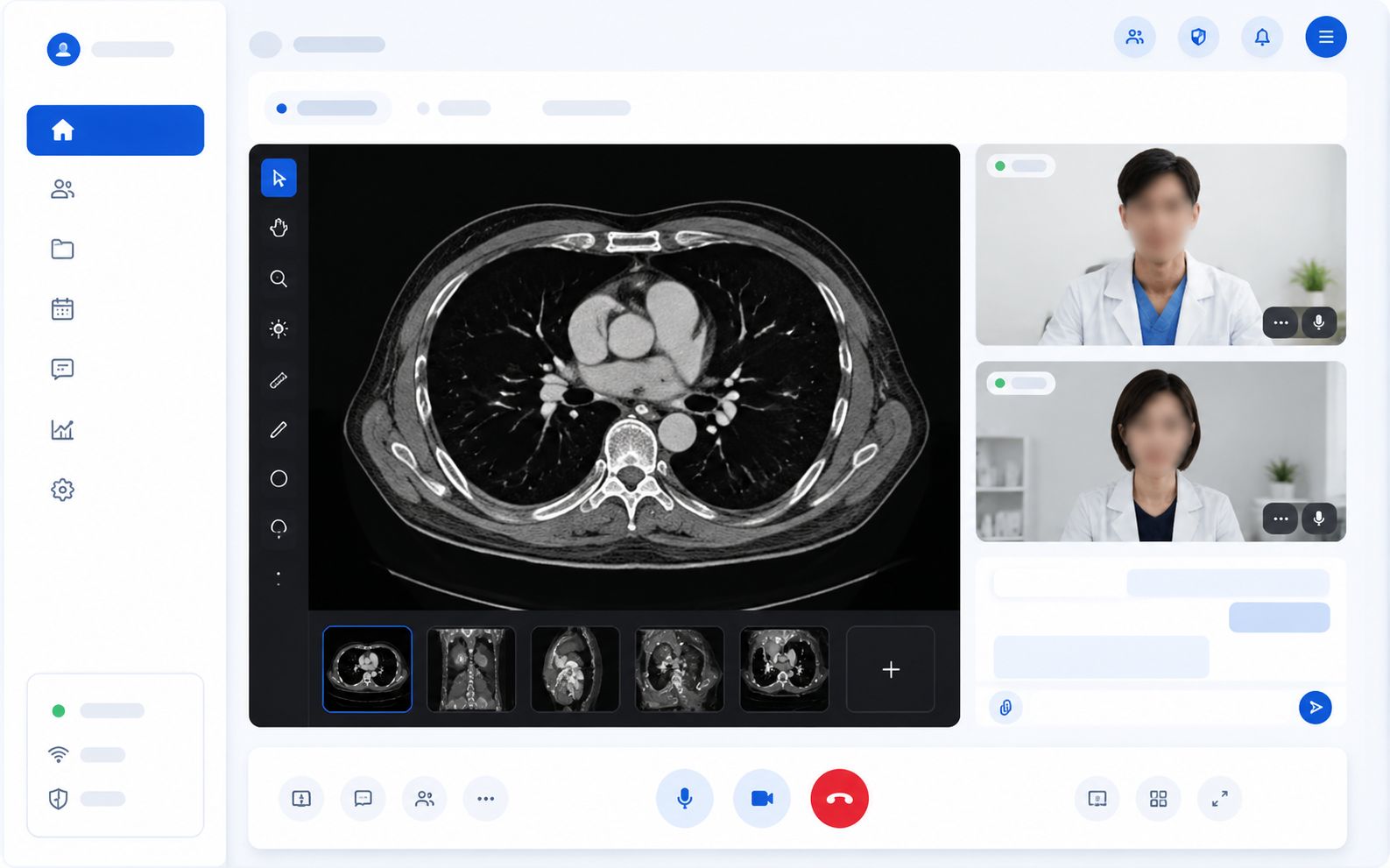1390x868 pixels.
Task: Mute the female doctor's video tile microphone
Action: (x=1319, y=519)
